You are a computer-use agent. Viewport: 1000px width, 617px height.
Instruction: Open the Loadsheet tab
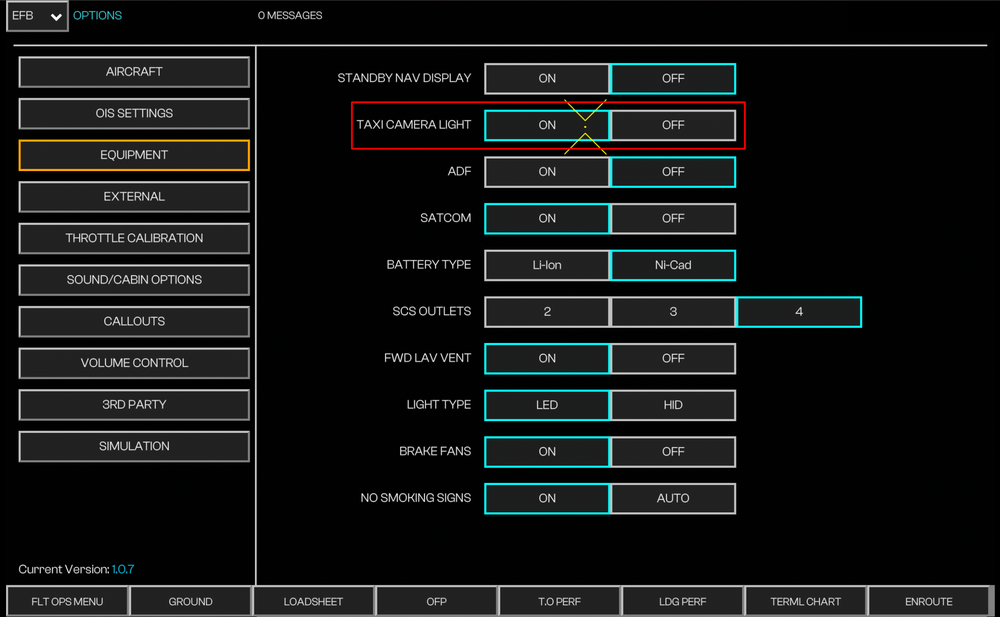(x=313, y=601)
